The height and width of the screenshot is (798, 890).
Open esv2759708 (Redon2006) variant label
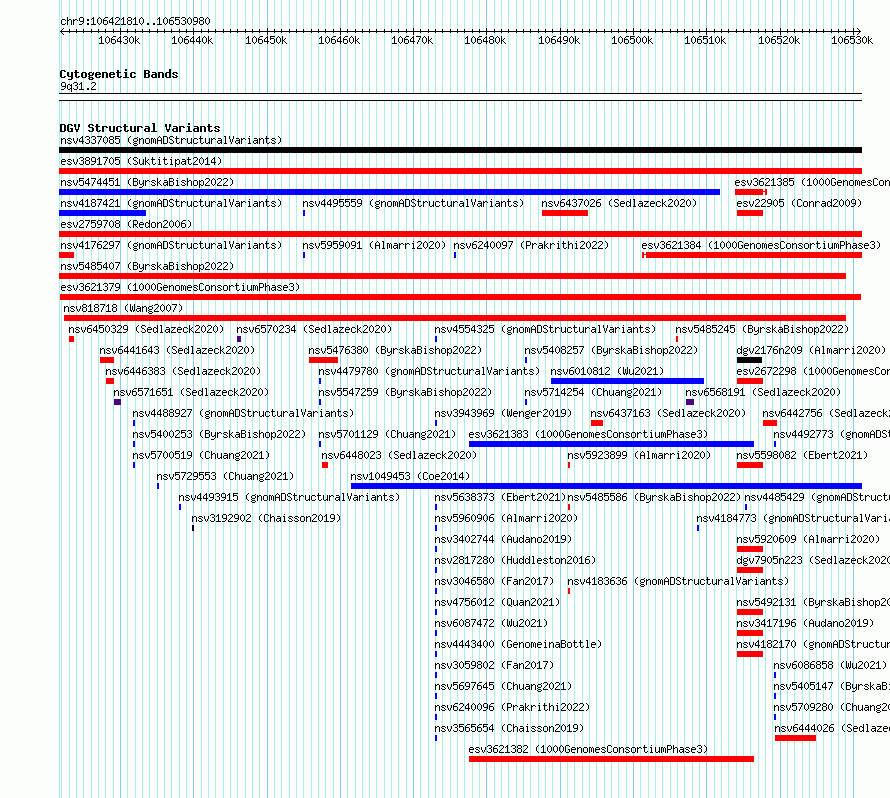(x=126, y=224)
